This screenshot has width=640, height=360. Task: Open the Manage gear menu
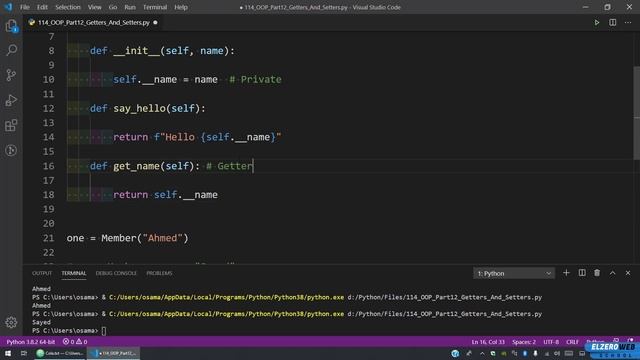click(11, 322)
